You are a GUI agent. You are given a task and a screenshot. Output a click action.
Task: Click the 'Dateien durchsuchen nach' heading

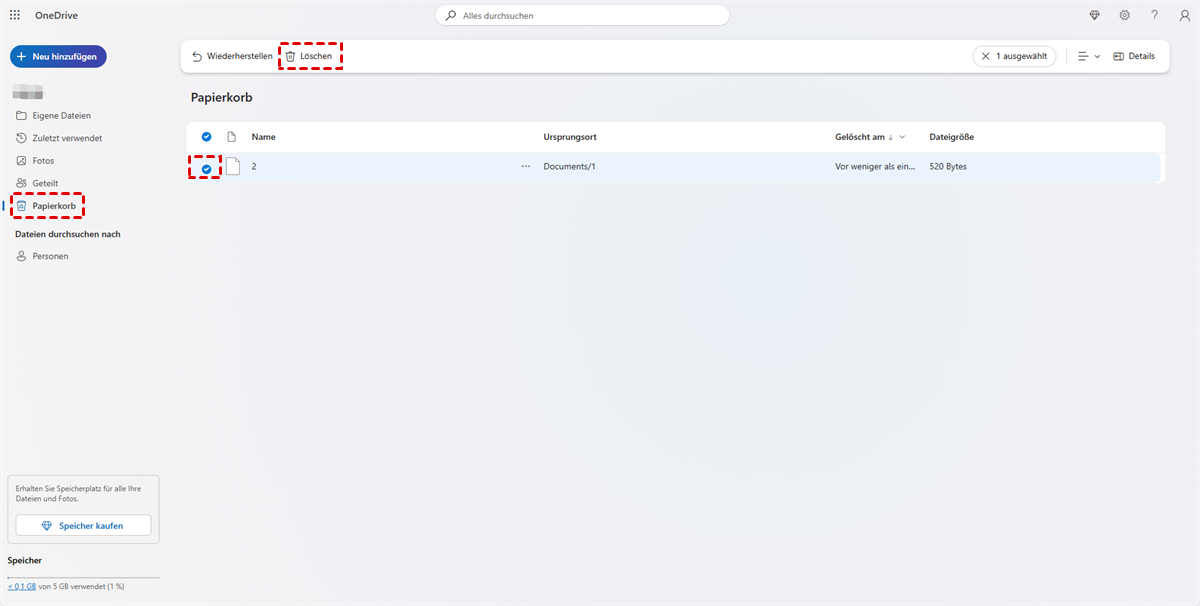pos(67,234)
